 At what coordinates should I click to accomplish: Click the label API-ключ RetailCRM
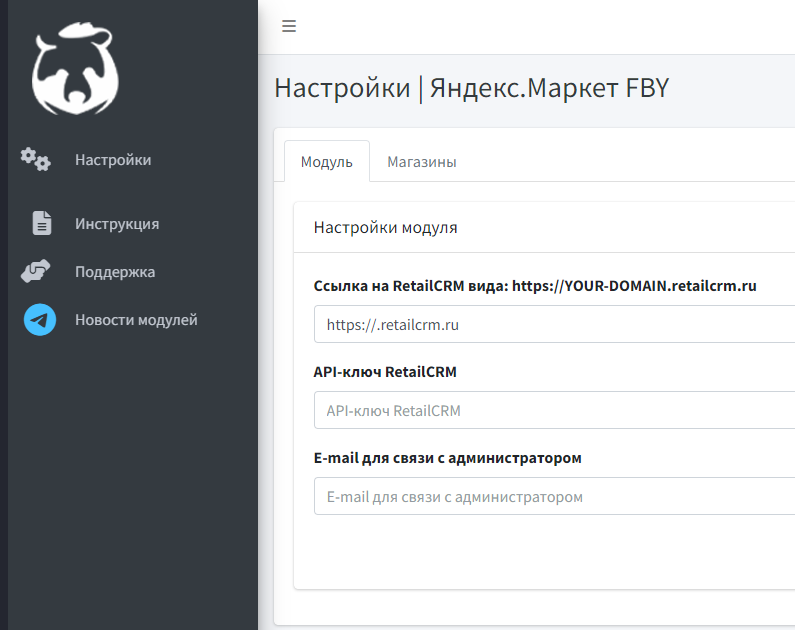385,372
